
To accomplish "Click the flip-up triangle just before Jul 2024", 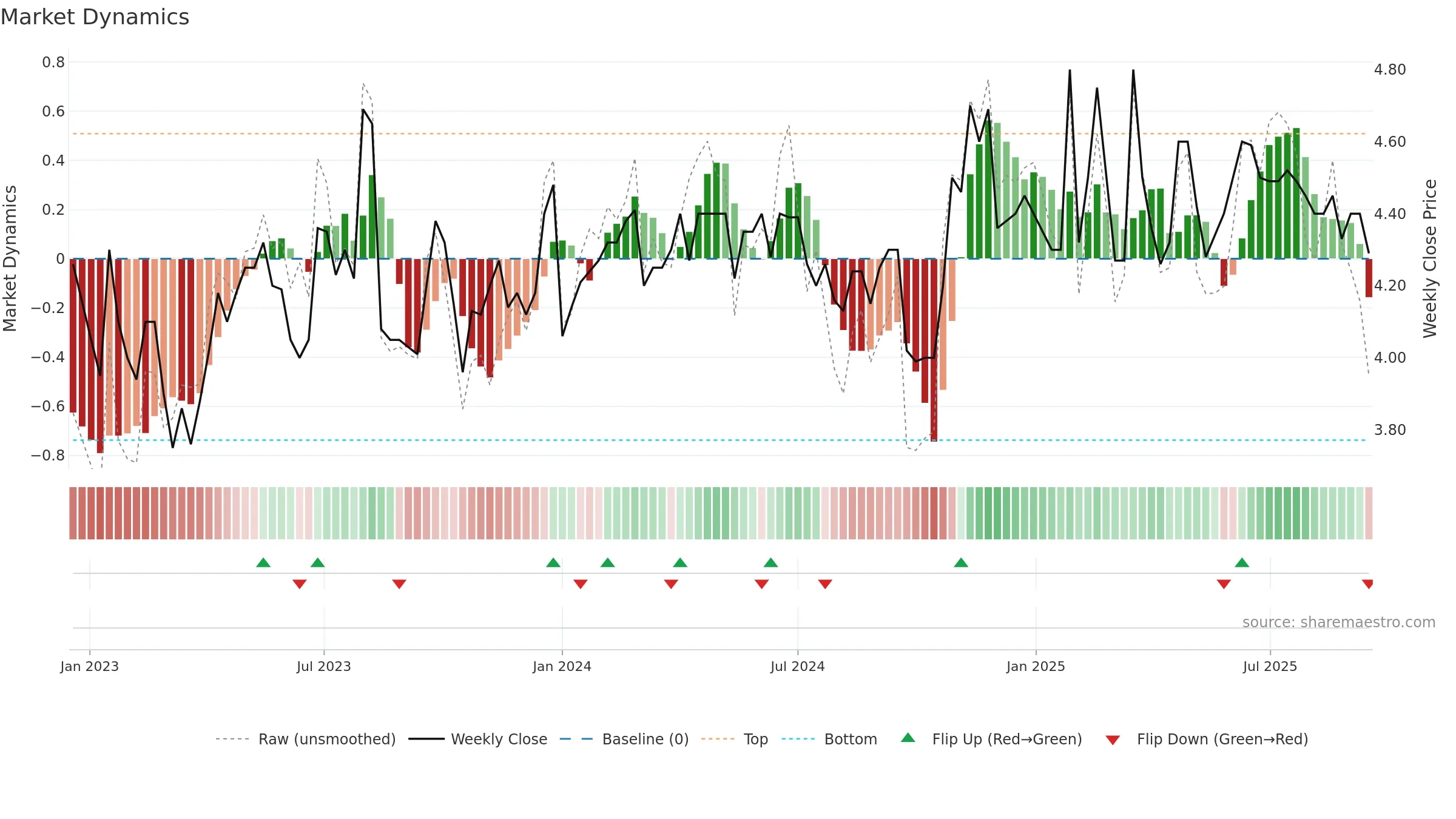I will tap(771, 563).
